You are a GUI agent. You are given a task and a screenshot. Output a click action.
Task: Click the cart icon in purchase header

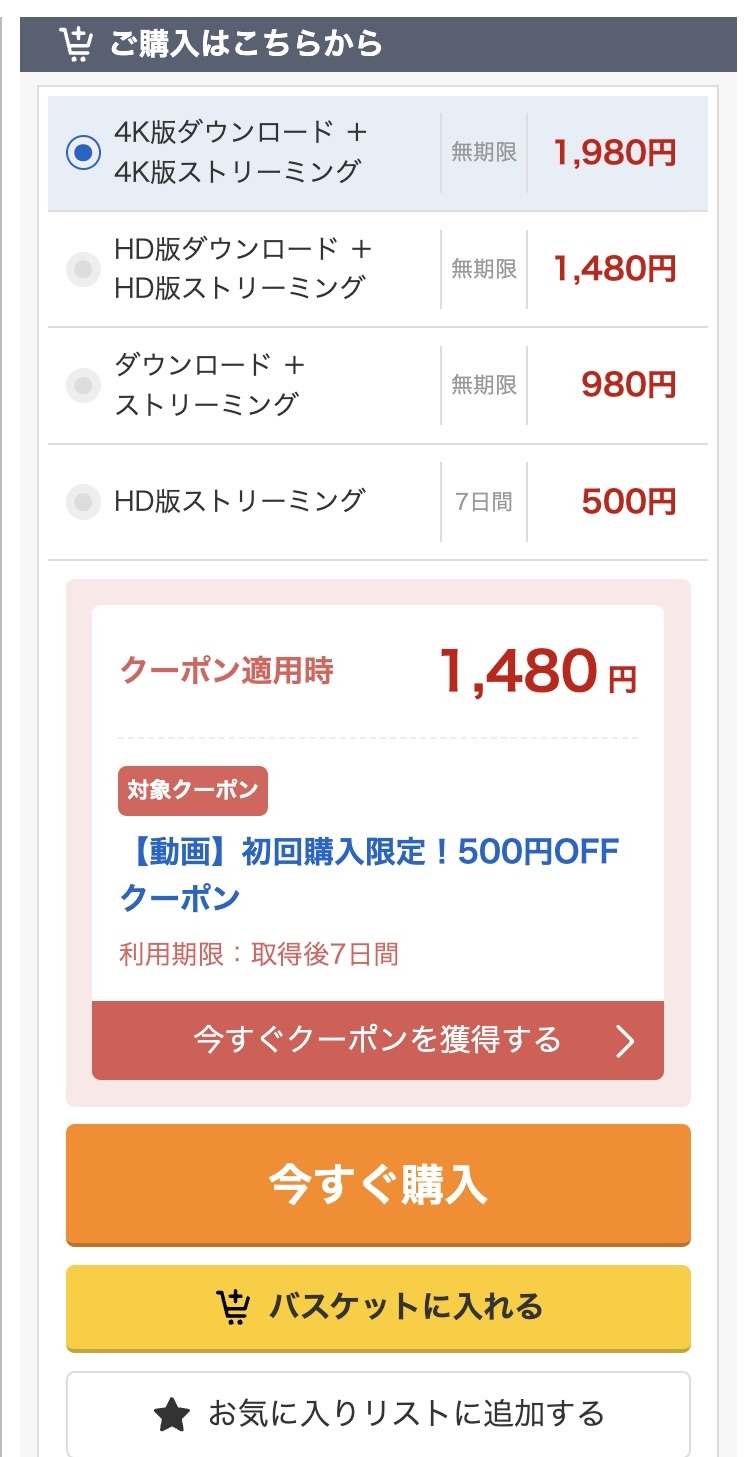[x=76, y=45]
